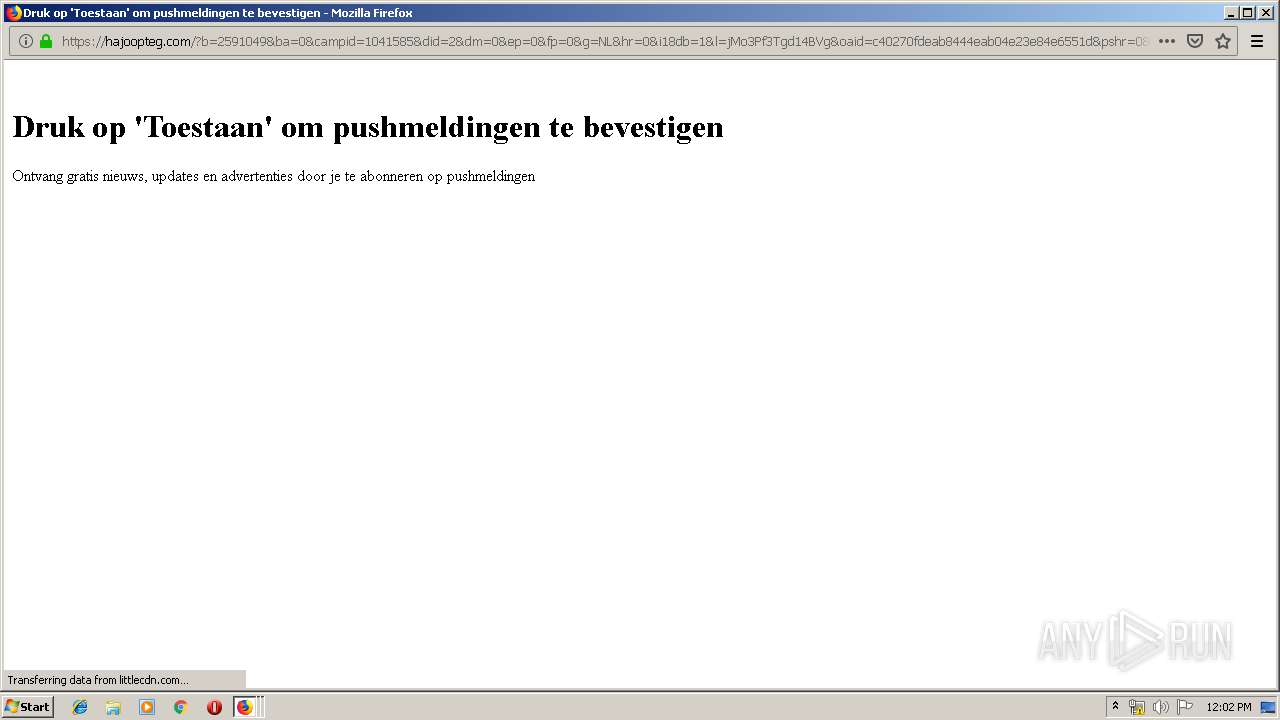Click the site information icon in address bar
The width and height of the screenshot is (1280, 720).
pos(26,41)
